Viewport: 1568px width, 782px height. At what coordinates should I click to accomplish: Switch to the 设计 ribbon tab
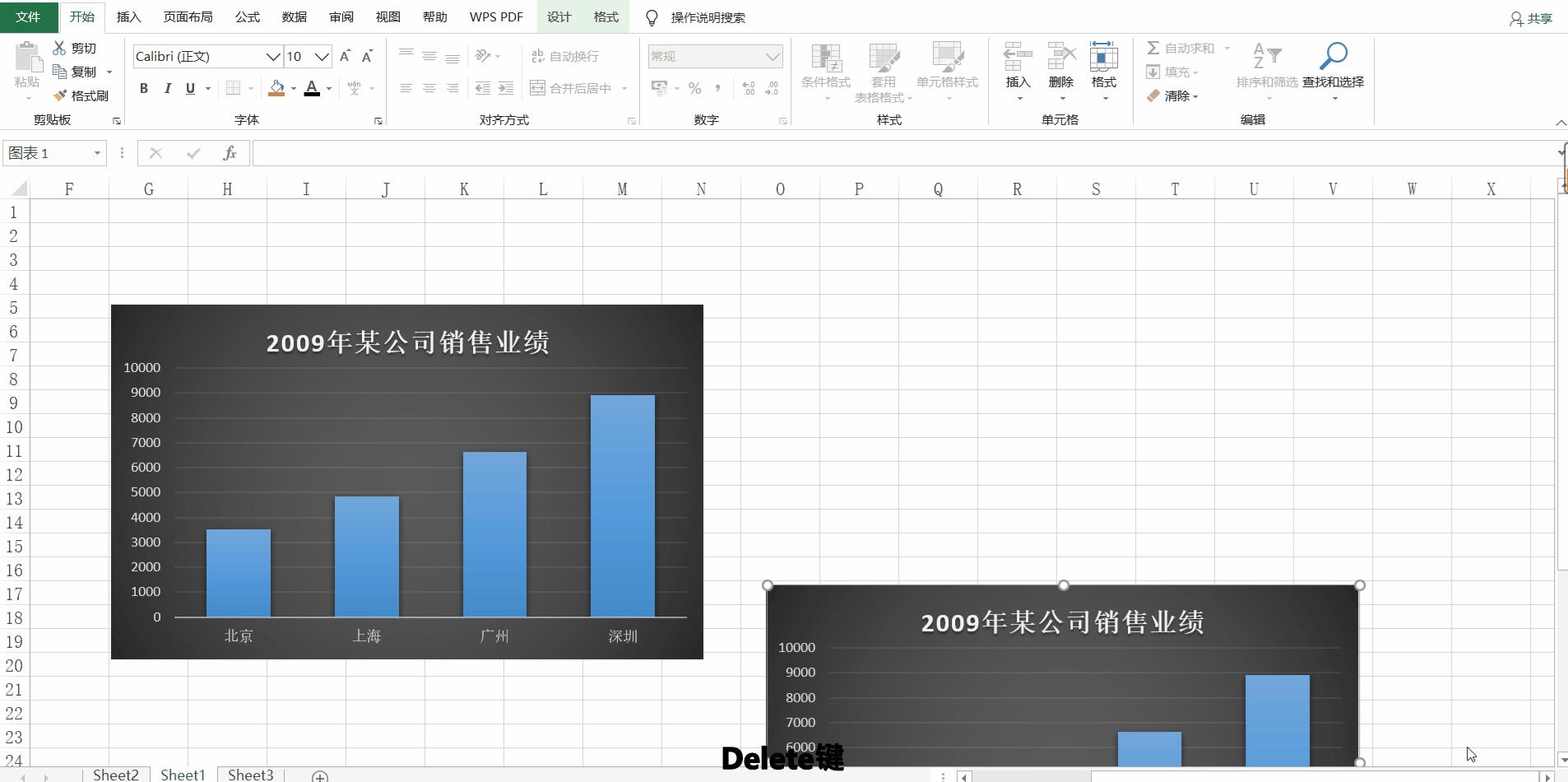pos(559,16)
